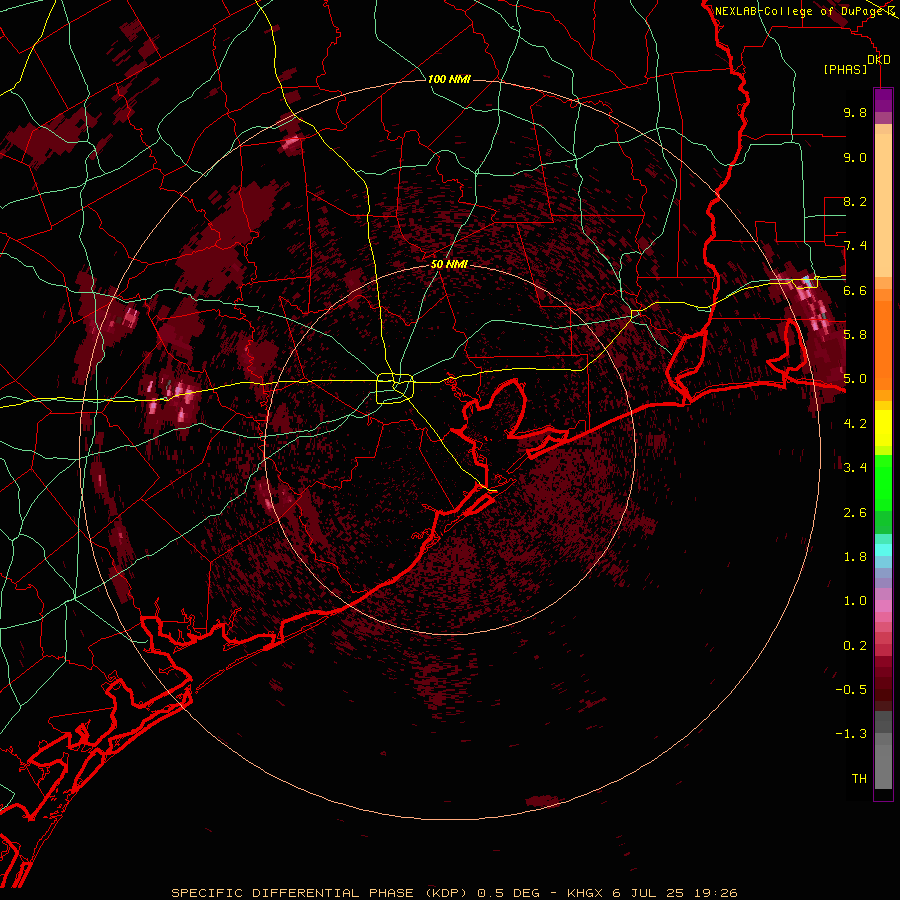Click the small isolated echo below the 100 NMI ring
The image size is (900, 900).
[542, 800]
